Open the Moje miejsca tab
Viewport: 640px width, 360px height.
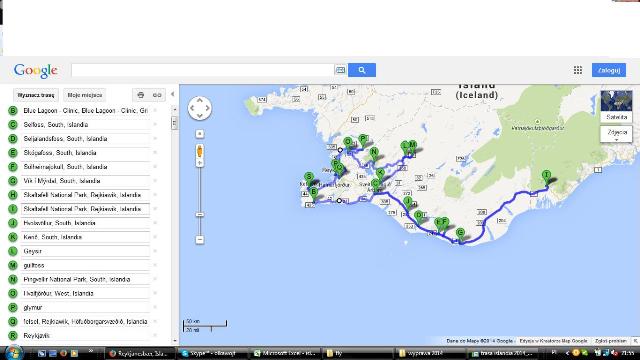click(x=84, y=95)
